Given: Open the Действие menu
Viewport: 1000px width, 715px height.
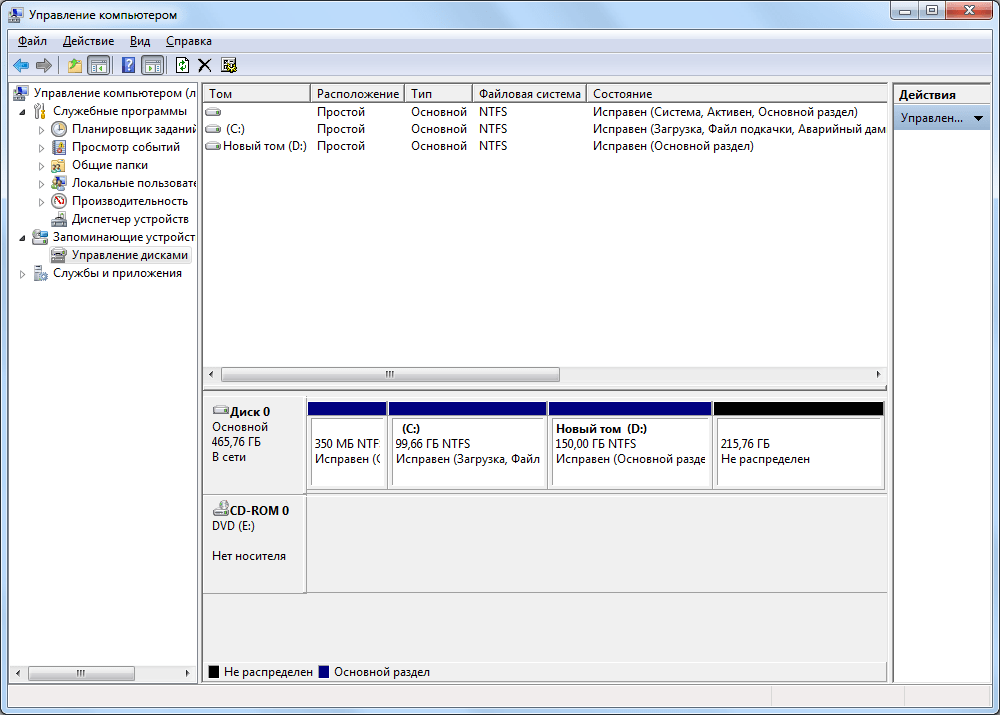Looking at the screenshot, I should tap(88, 41).
